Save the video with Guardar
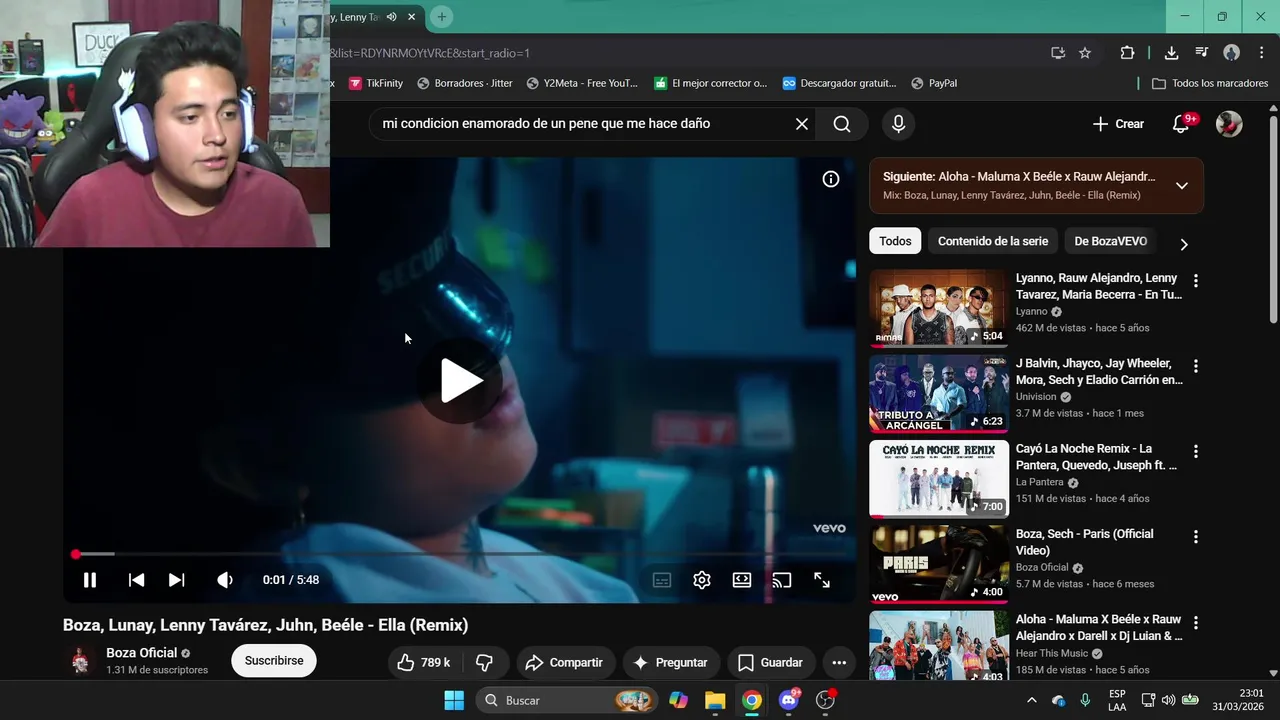Screen dimensions: 1280x720 770,662
